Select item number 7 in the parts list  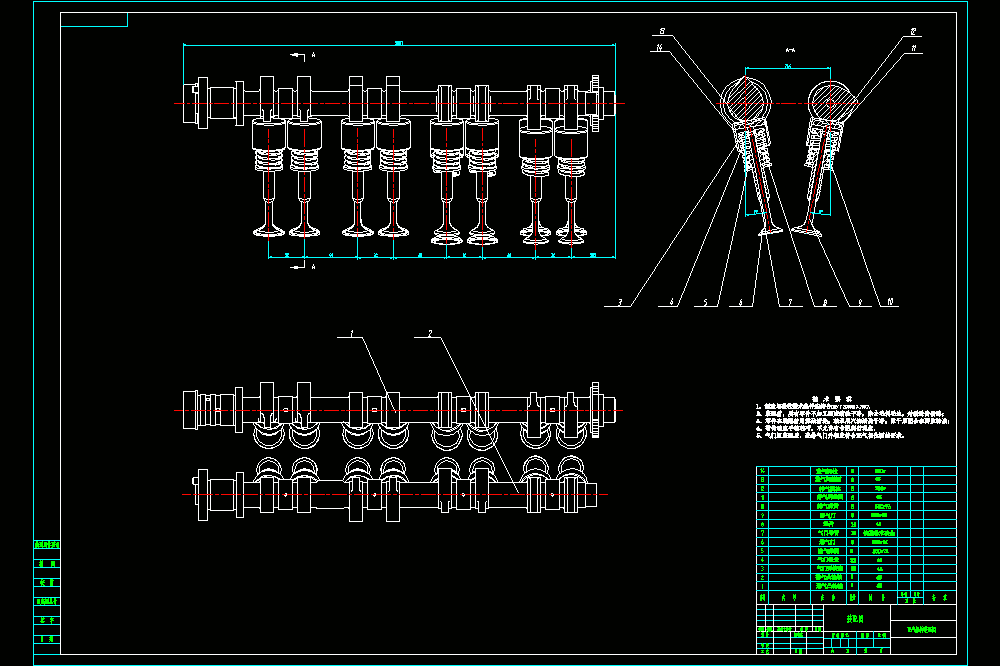click(x=762, y=533)
